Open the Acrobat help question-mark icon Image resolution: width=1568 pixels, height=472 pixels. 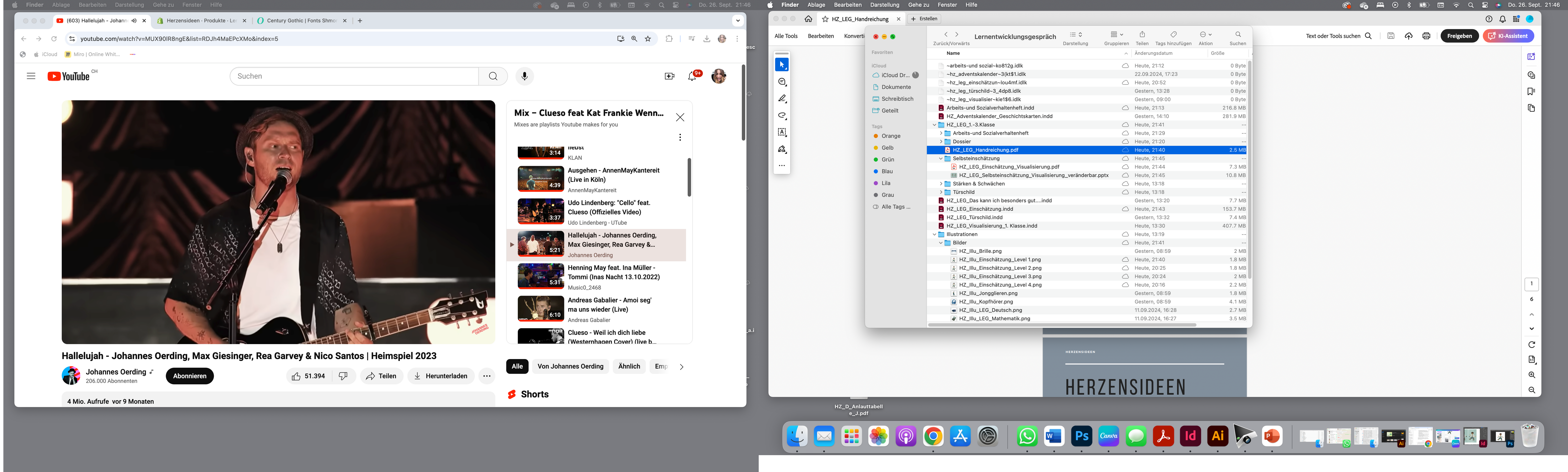click(1489, 19)
